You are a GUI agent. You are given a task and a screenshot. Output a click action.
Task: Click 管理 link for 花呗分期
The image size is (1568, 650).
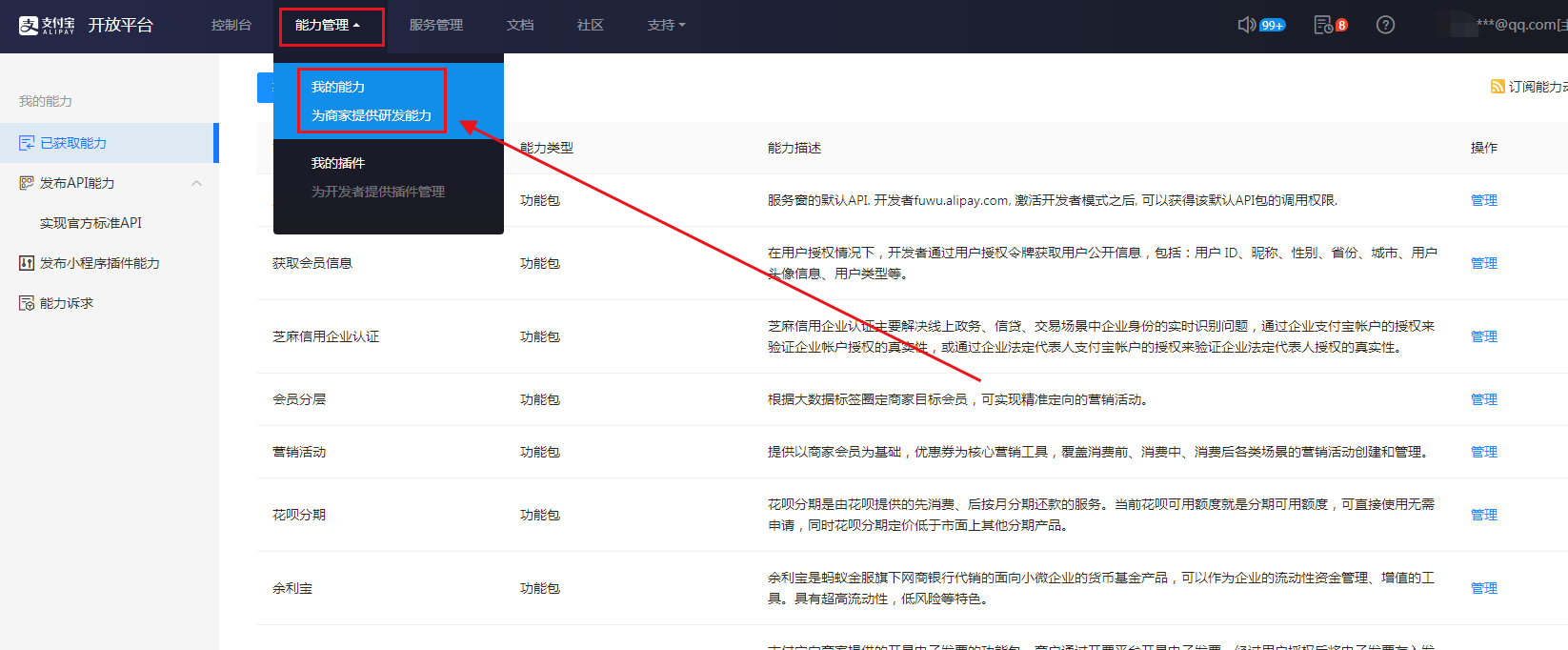[1484, 515]
